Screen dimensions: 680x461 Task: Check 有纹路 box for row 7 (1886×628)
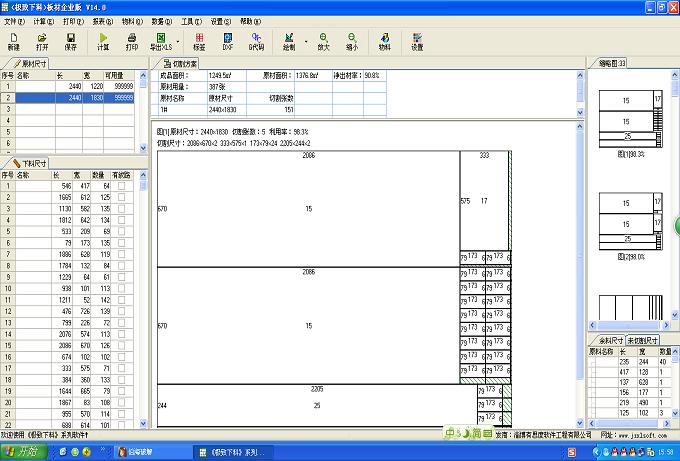121,255
